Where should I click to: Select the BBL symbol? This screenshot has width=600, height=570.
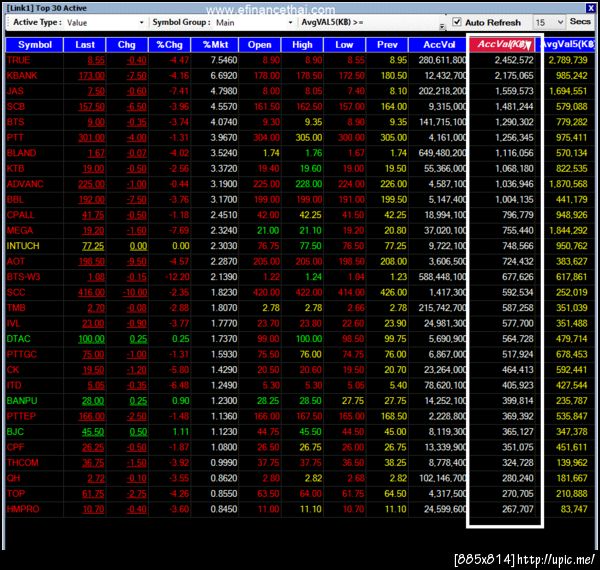tap(15, 199)
